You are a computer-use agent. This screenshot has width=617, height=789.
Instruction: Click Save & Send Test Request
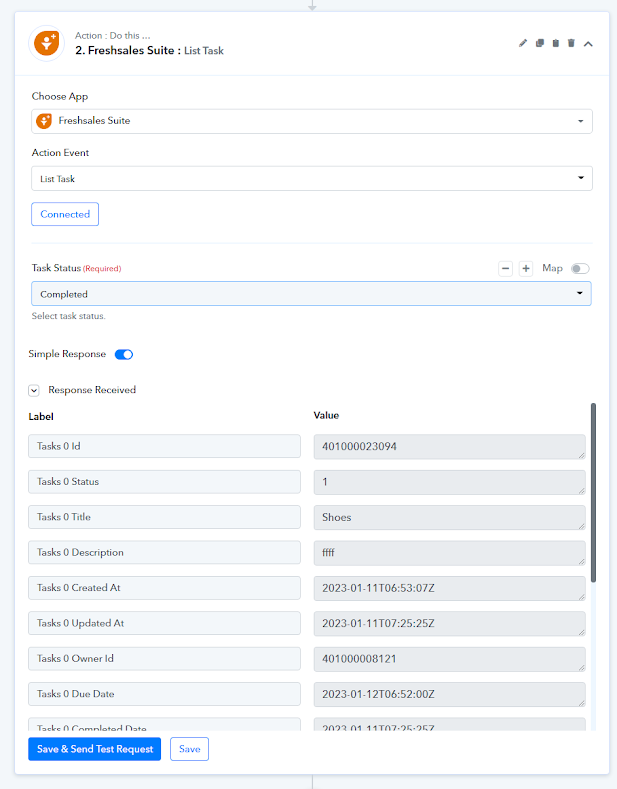[95, 749]
